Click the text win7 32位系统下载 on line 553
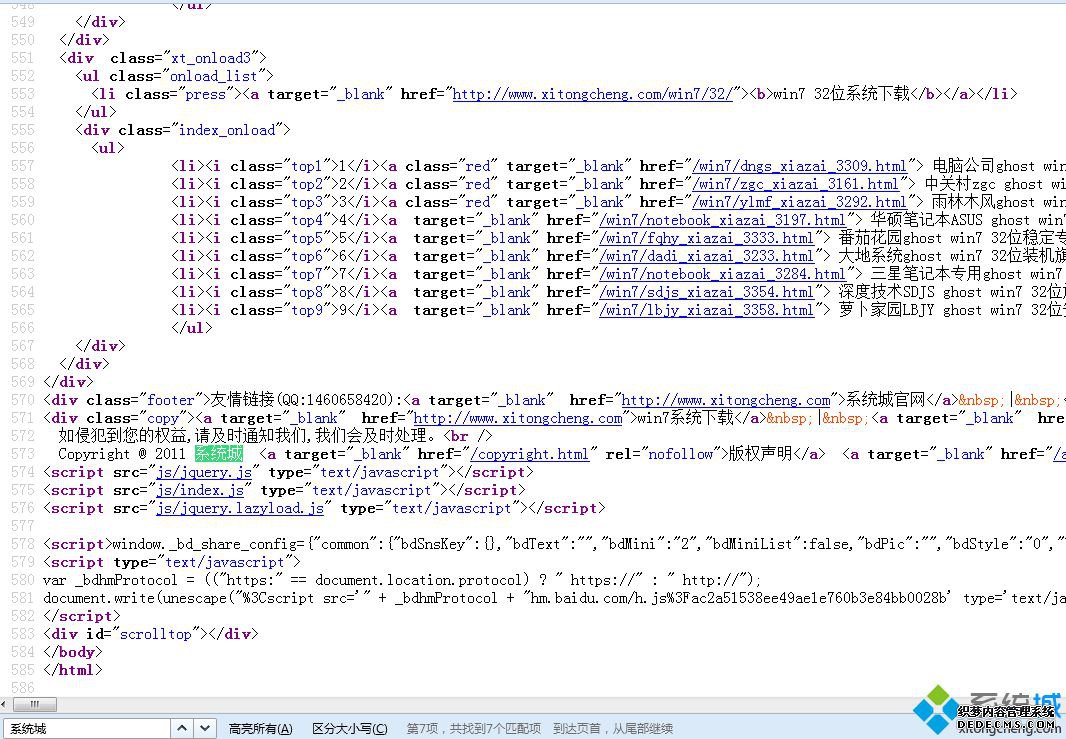The height and width of the screenshot is (739, 1066). pyautogui.click(x=841, y=93)
